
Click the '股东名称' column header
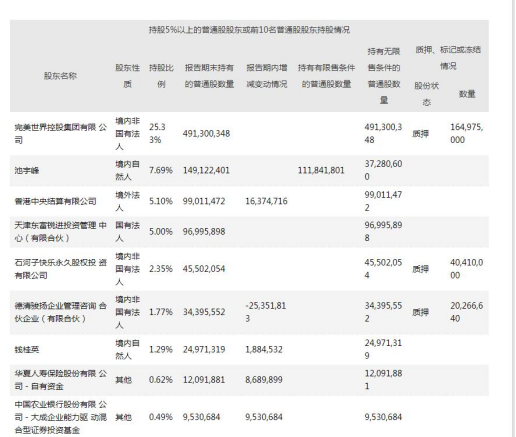point(60,76)
